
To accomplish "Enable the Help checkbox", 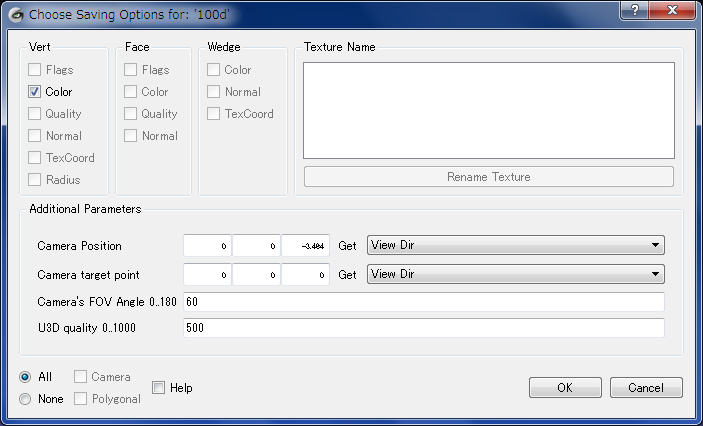I will tap(158, 387).
